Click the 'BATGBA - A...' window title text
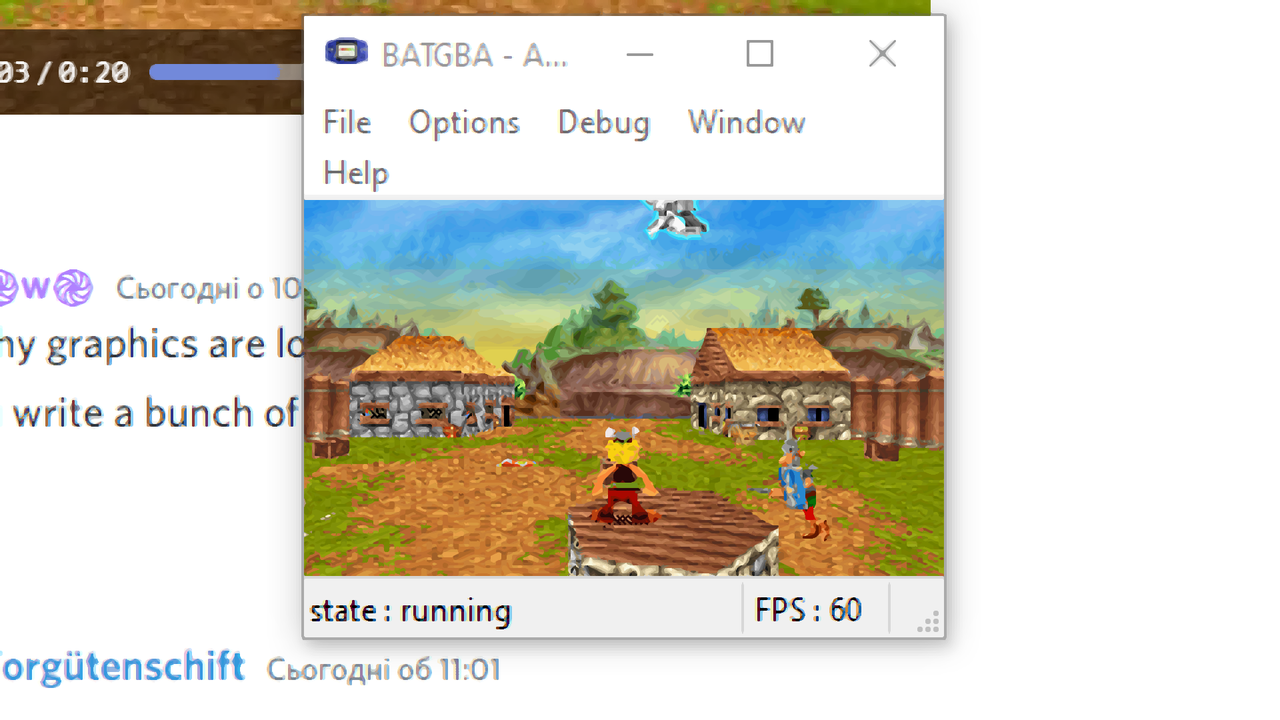Image resolution: width=1280 pixels, height=720 pixels. 475,55
